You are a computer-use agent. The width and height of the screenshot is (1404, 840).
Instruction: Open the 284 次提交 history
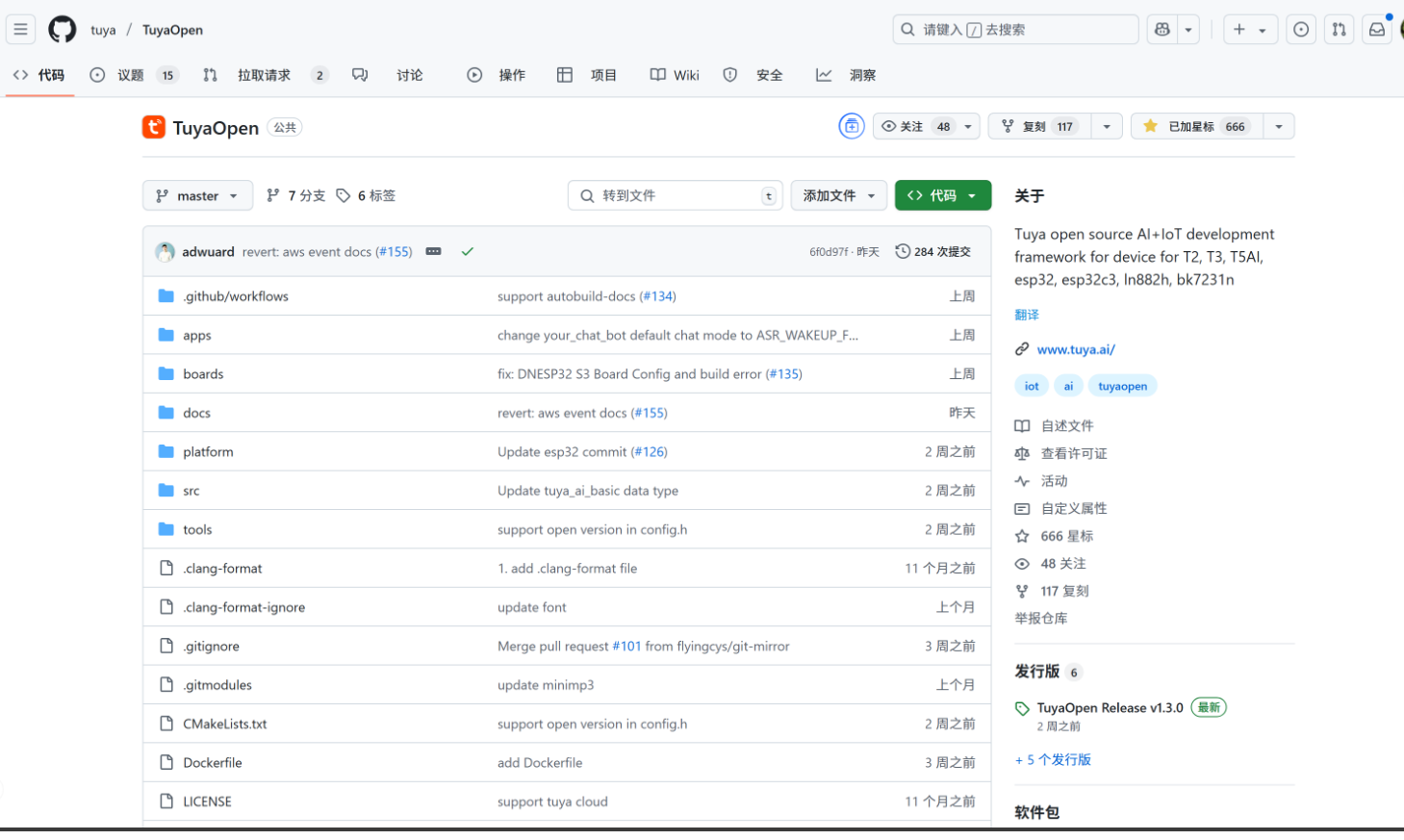pos(933,251)
